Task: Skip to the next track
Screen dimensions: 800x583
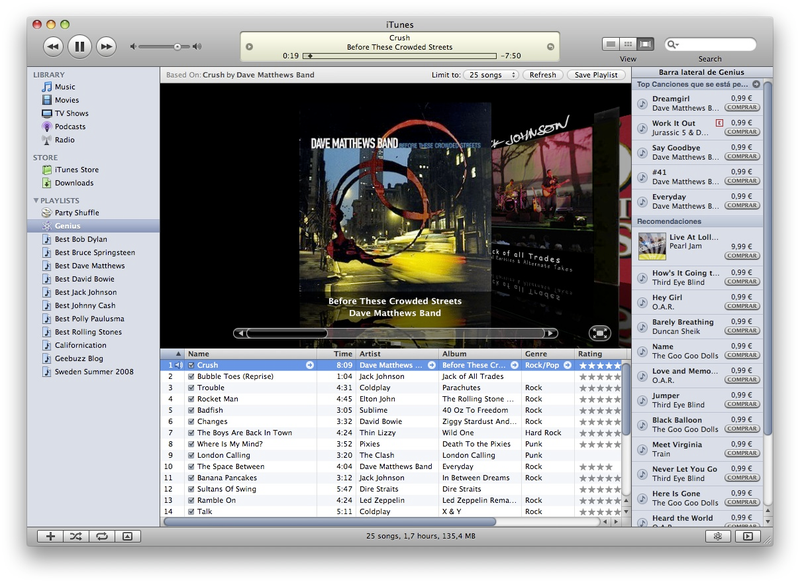Action: click(106, 46)
